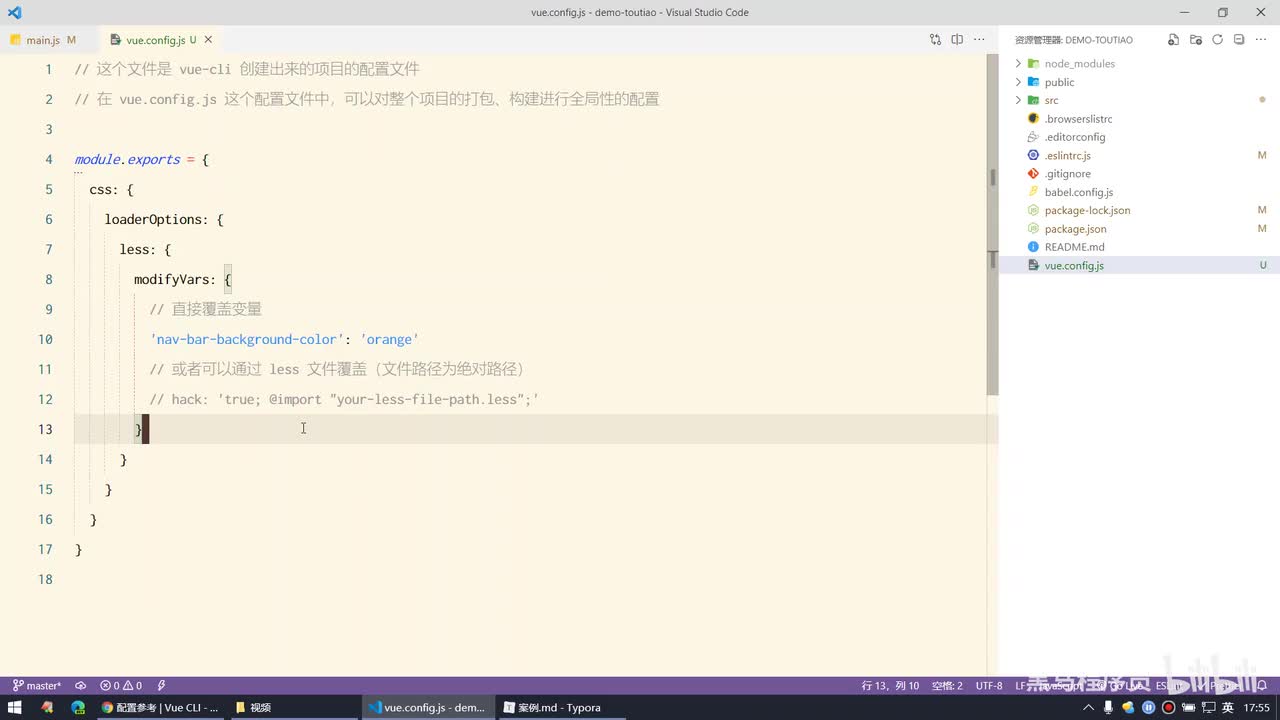
Task: Click the hack comment on line 12
Action: pyautogui.click(x=344, y=399)
